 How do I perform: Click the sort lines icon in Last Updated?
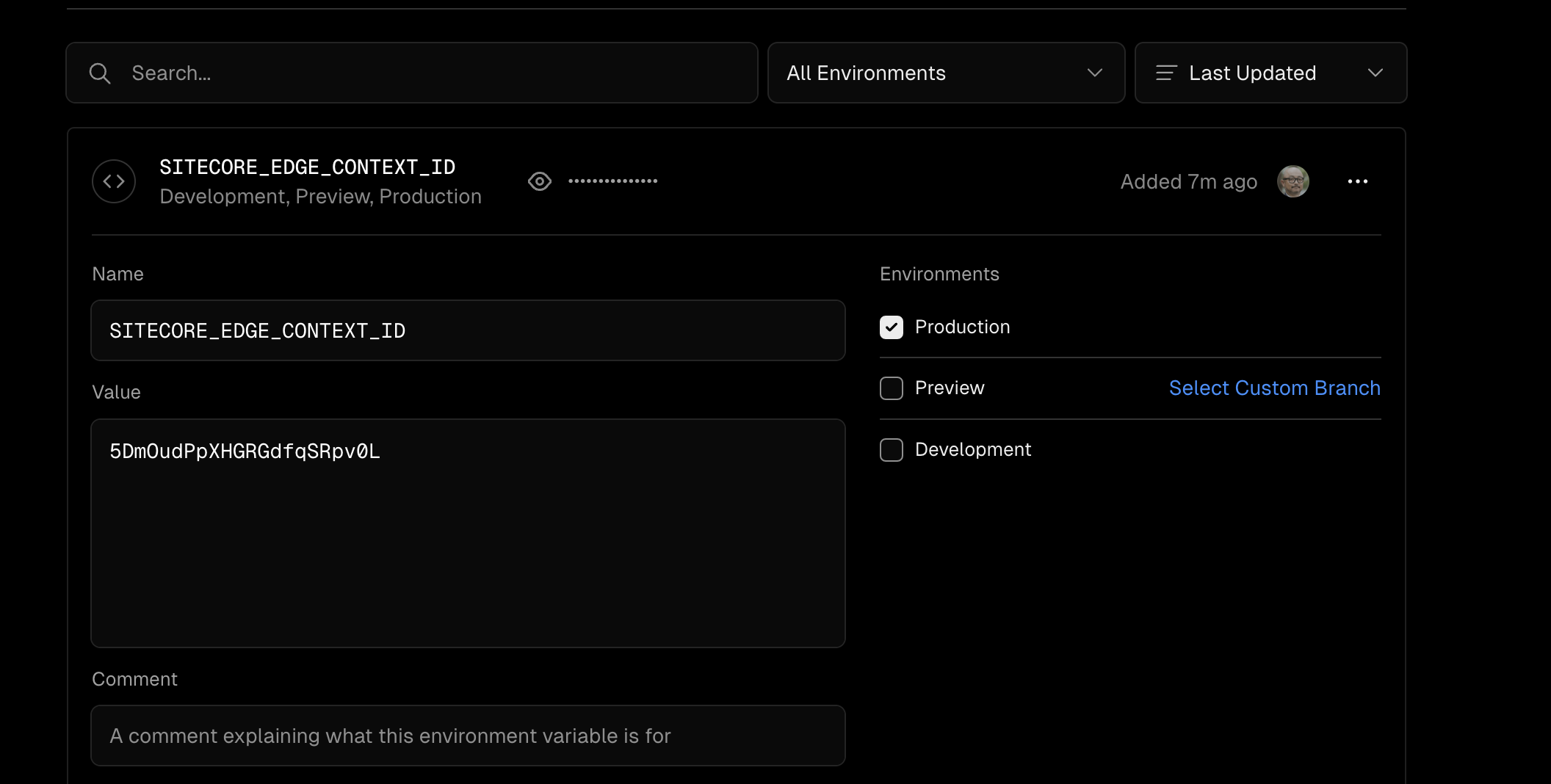pos(1166,73)
